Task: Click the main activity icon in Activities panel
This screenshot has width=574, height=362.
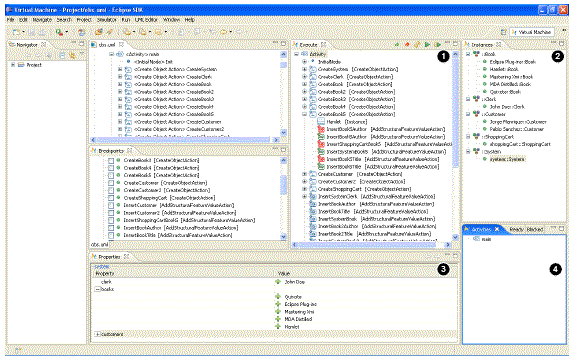Action: pyautogui.click(x=476, y=239)
